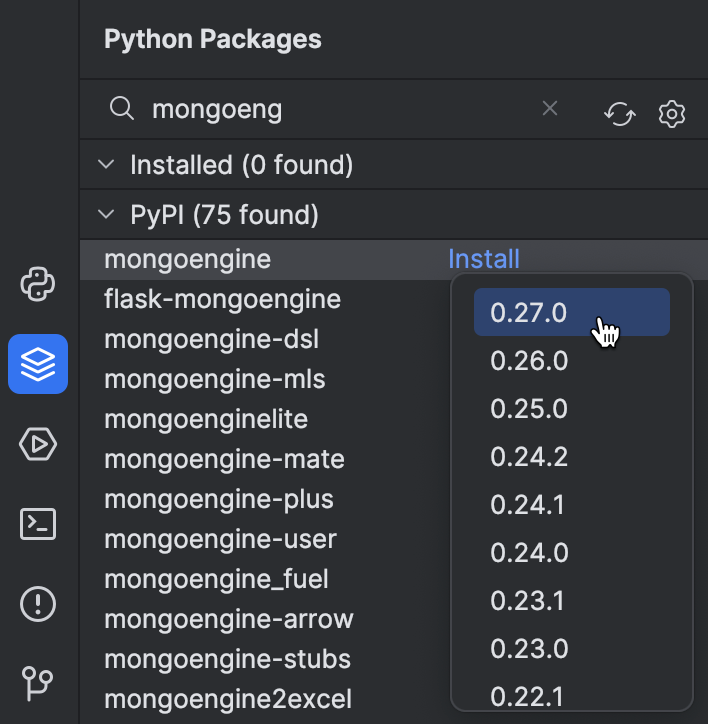Image resolution: width=708 pixels, height=724 pixels.
Task: Choose version 0.24.2 from the list
Action: point(572,456)
